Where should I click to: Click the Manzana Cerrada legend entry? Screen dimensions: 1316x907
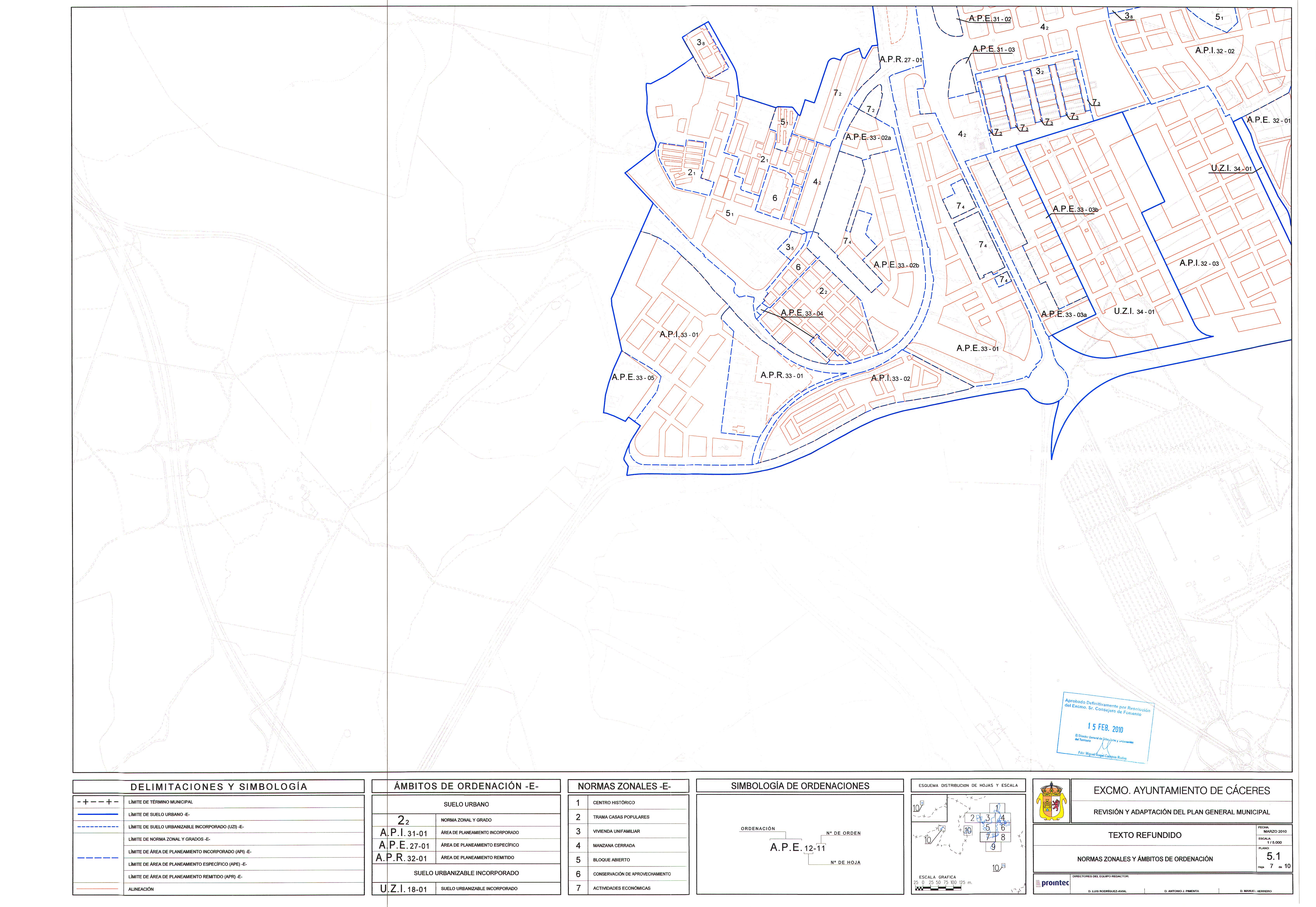click(614, 846)
